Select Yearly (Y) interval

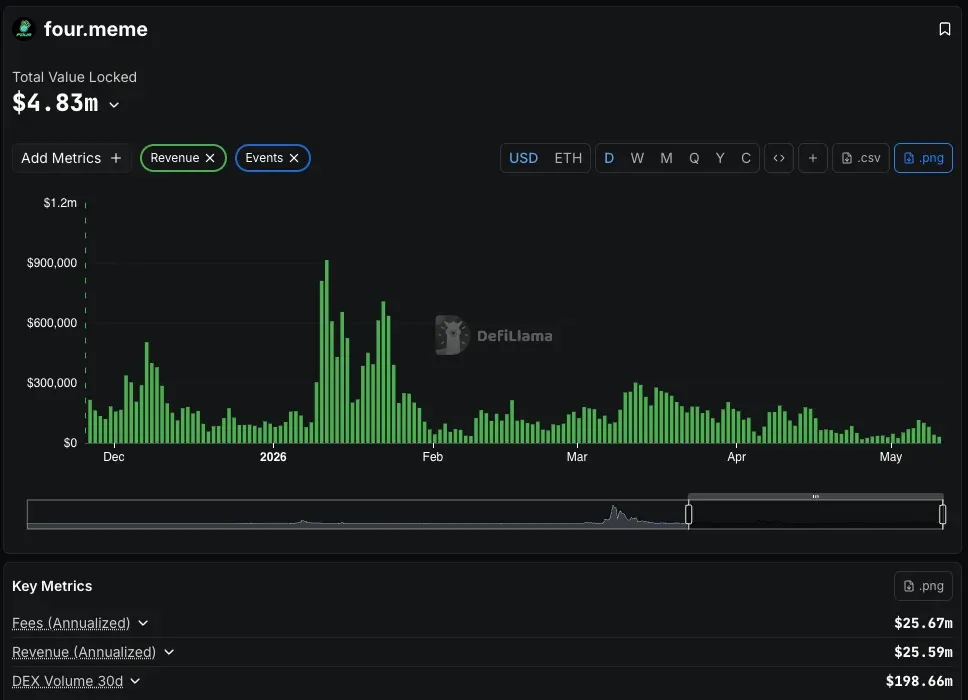click(720, 158)
